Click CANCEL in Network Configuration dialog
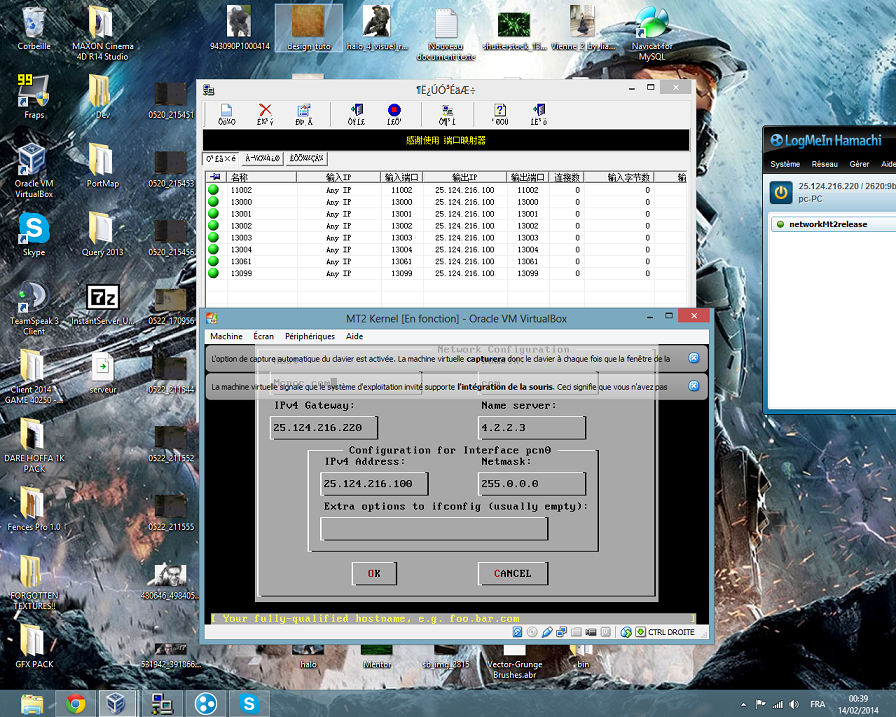This screenshot has width=896, height=717. (513, 573)
